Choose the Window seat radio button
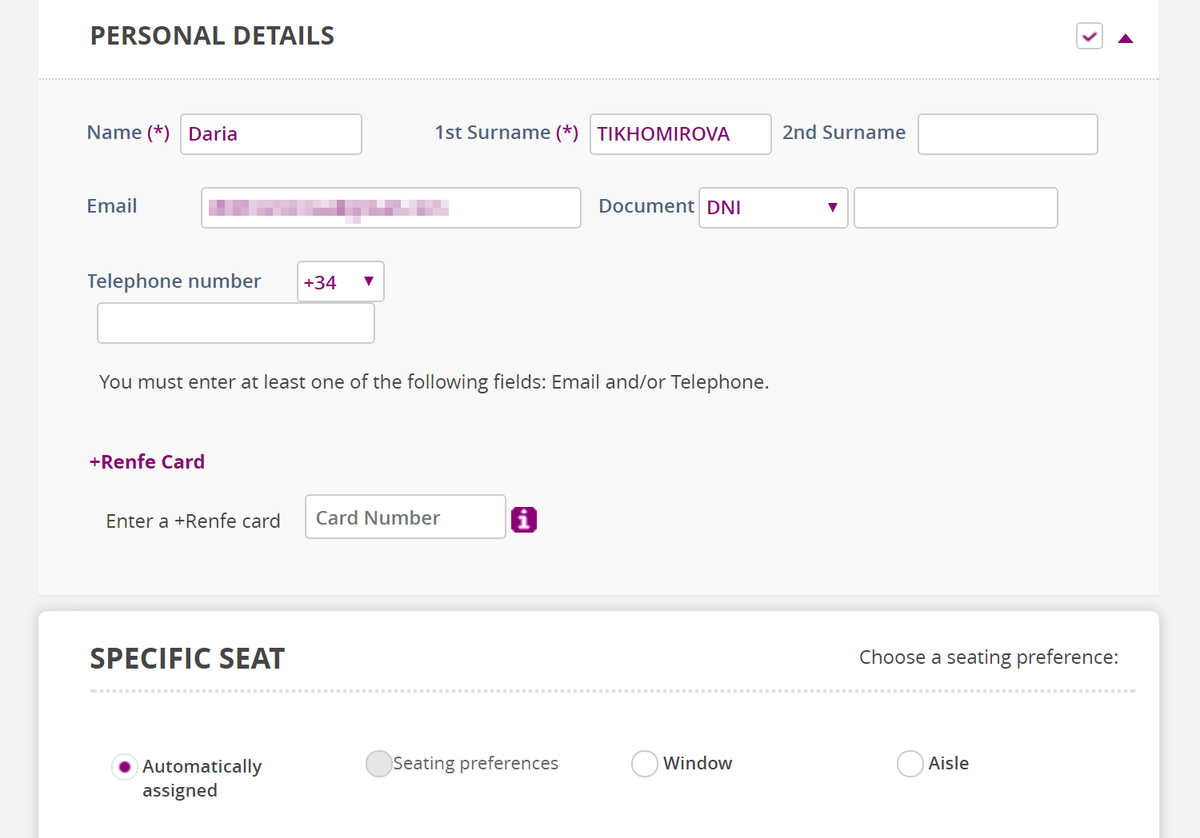Viewport: 1200px width, 838px height. tap(644, 764)
